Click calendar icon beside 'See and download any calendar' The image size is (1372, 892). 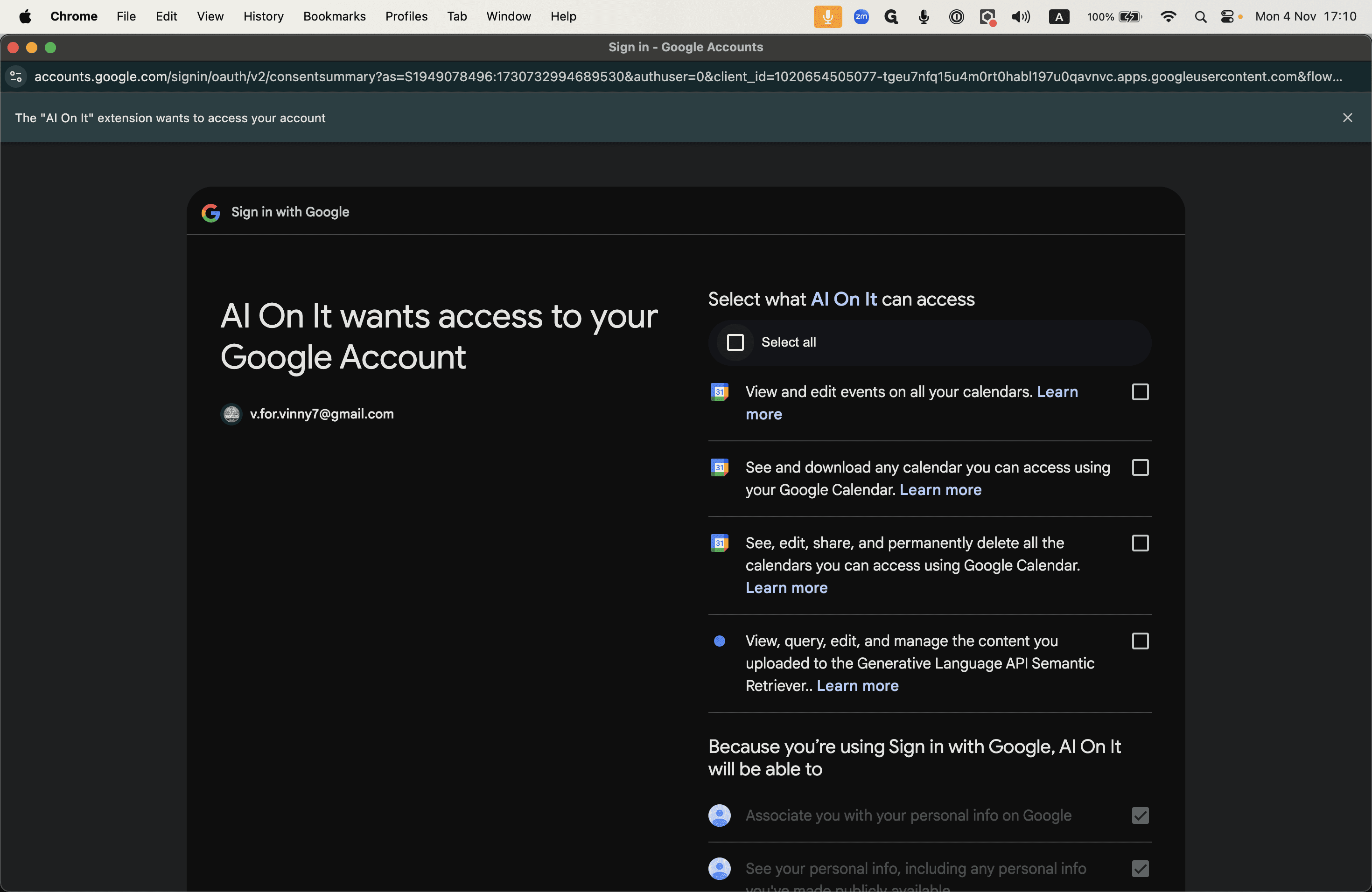click(720, 467)
